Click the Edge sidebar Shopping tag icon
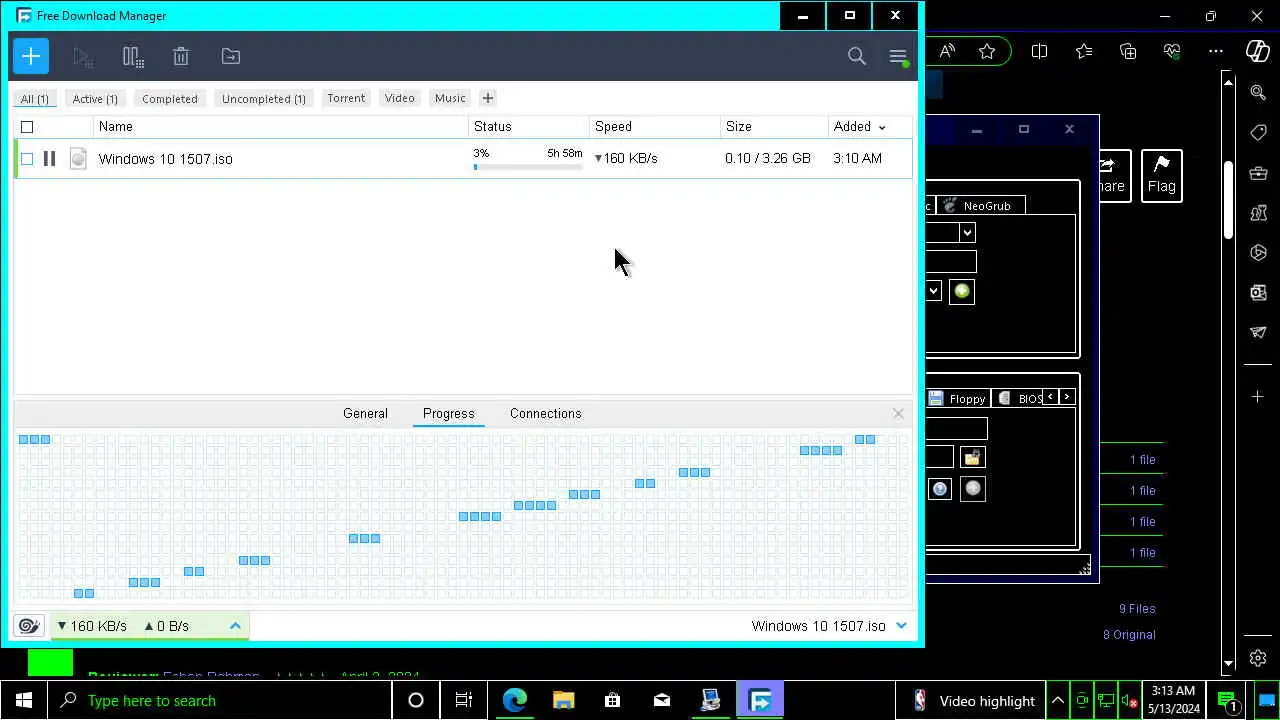Screen dimensions: 1280x720 click(x=1258, y=133)
